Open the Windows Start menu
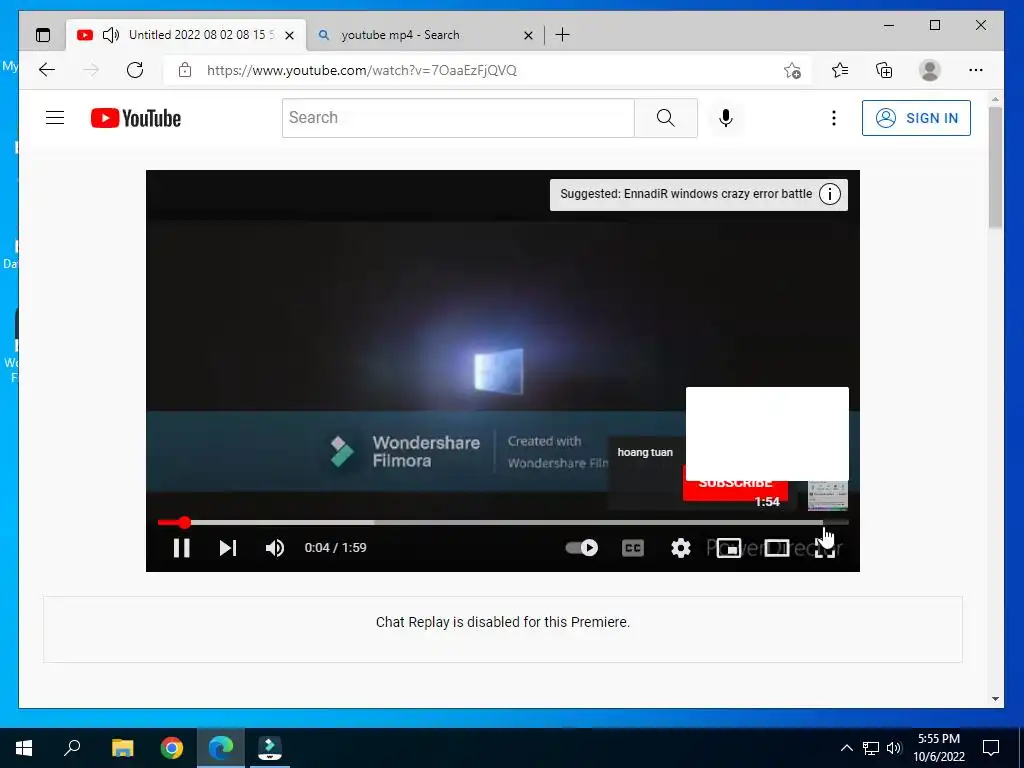Viewport: 1024px width, 768px height. click(24, 748)
